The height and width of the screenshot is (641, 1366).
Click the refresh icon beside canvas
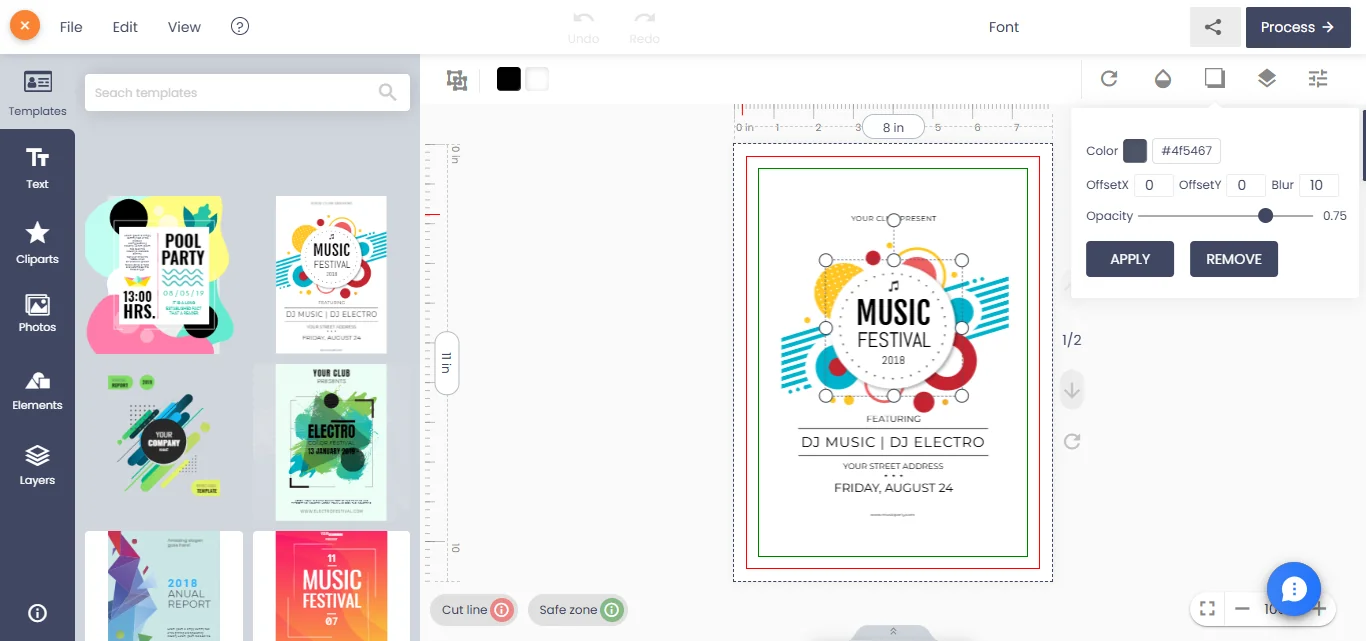pyautogui.click(x=1072, y=441)
